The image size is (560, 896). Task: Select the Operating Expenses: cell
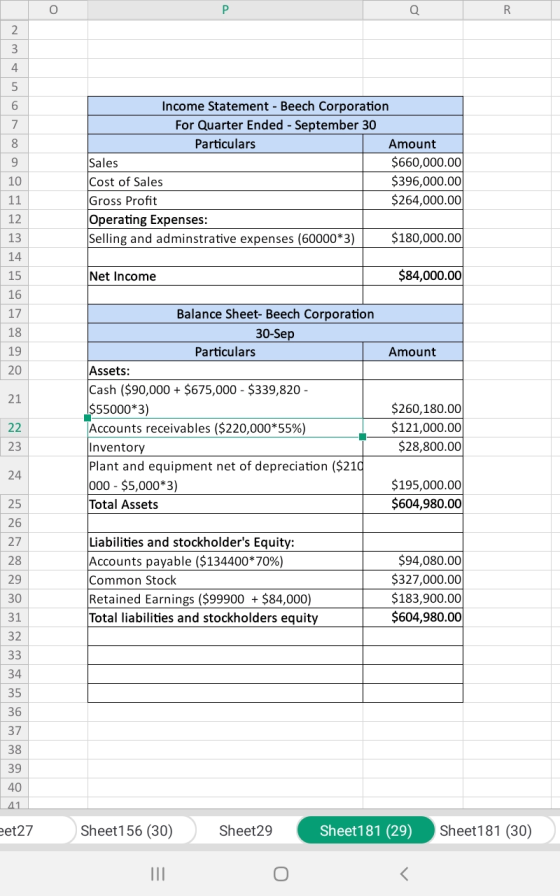tap(225, 219)
